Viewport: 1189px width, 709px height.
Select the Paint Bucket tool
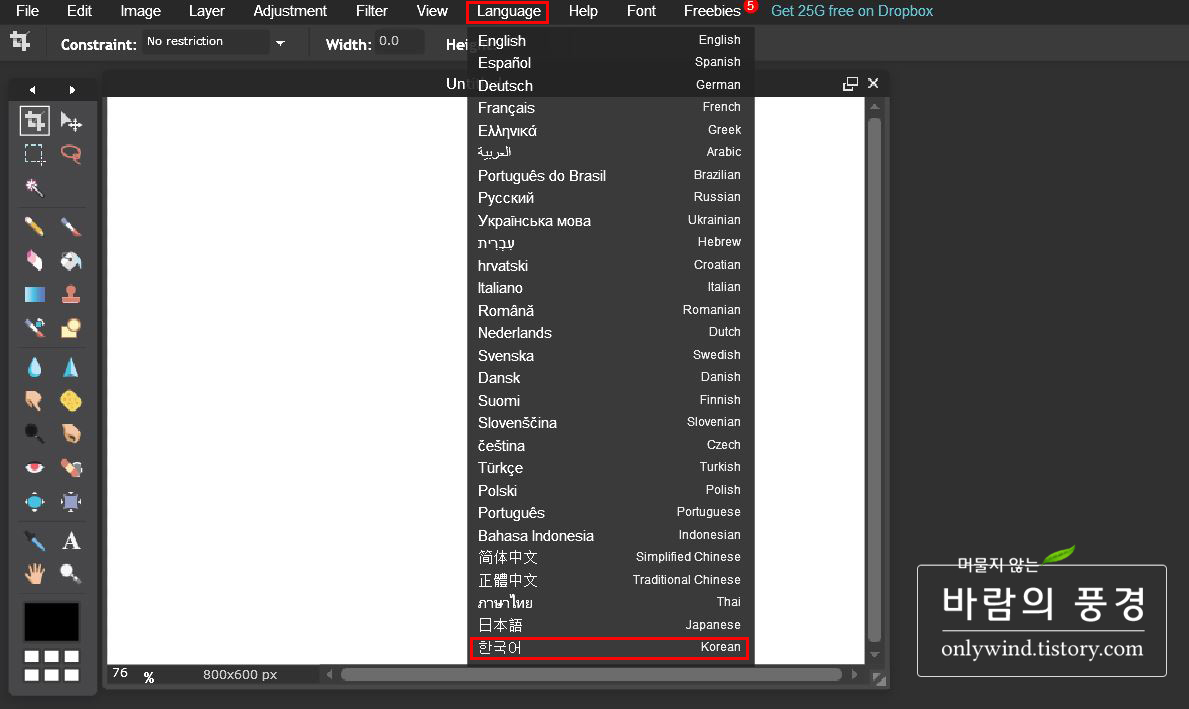[71, 260]
